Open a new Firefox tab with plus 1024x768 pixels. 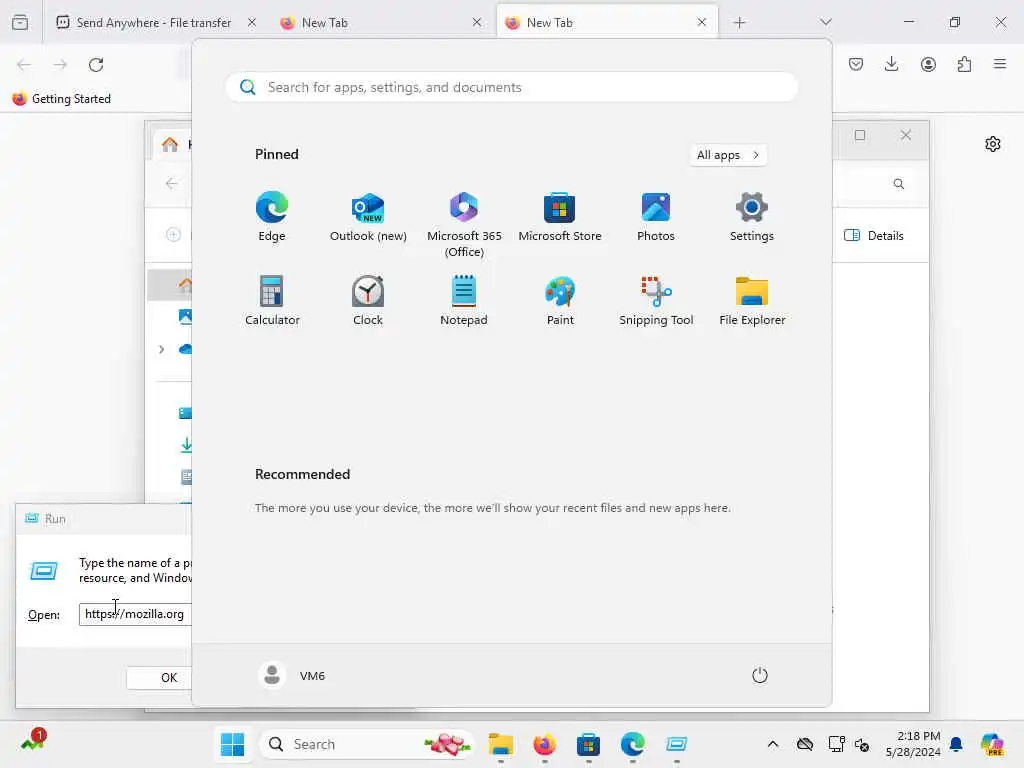[739, 23]
